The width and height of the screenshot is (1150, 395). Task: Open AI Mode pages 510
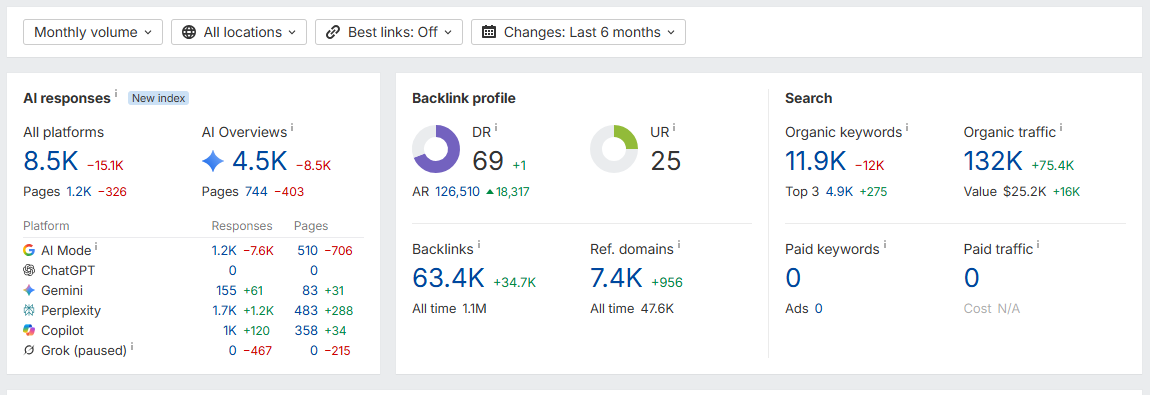pos(307,251)
